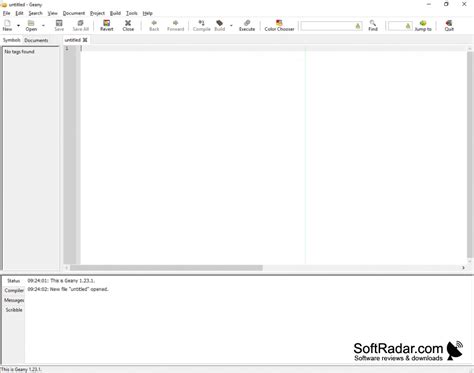The height and width of the screenshot is (373, 474).
Task: Click the 'New file "untitled" opened.' log line
Action: (x=68, y=289)
